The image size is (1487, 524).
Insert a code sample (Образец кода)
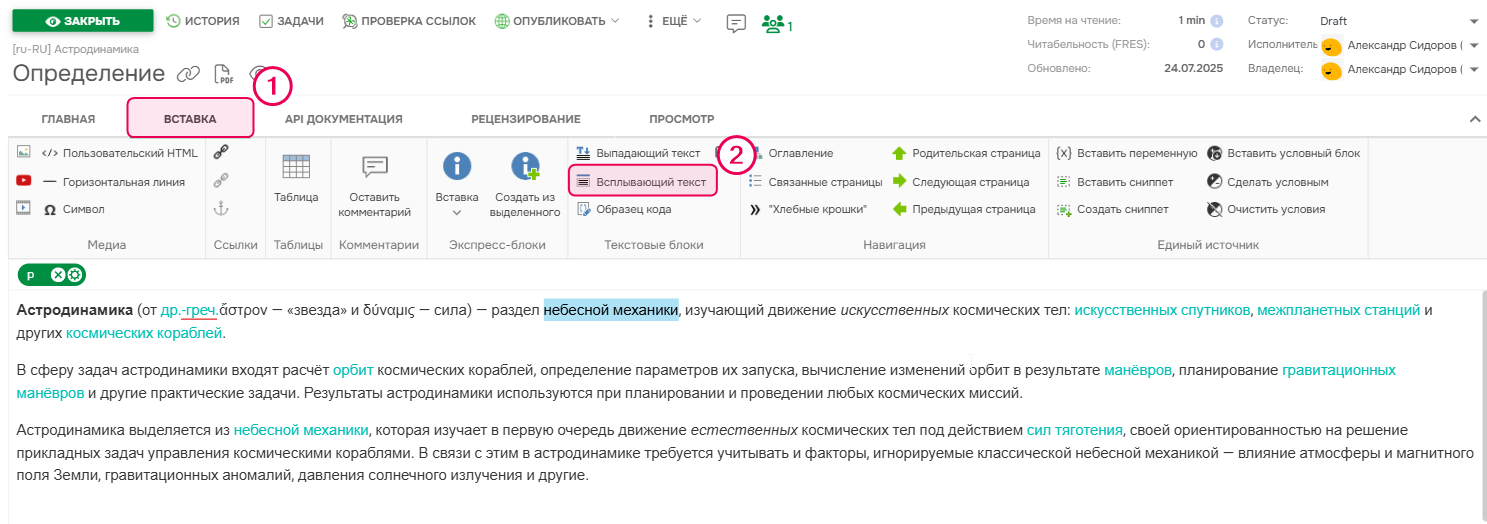click(x=624, y=209)
